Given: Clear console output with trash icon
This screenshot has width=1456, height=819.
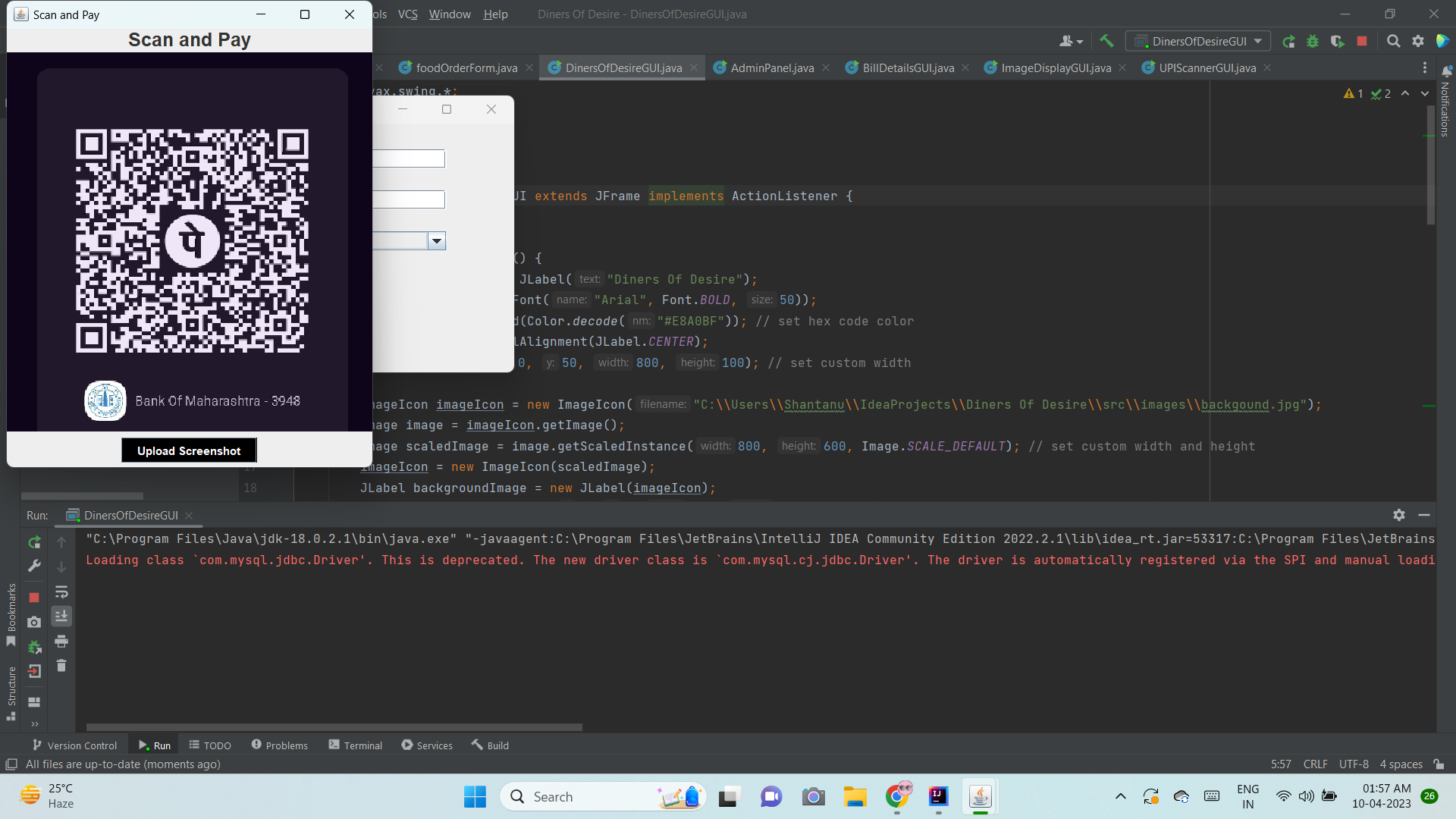Looking at the screenshot, I should (61, 666).
